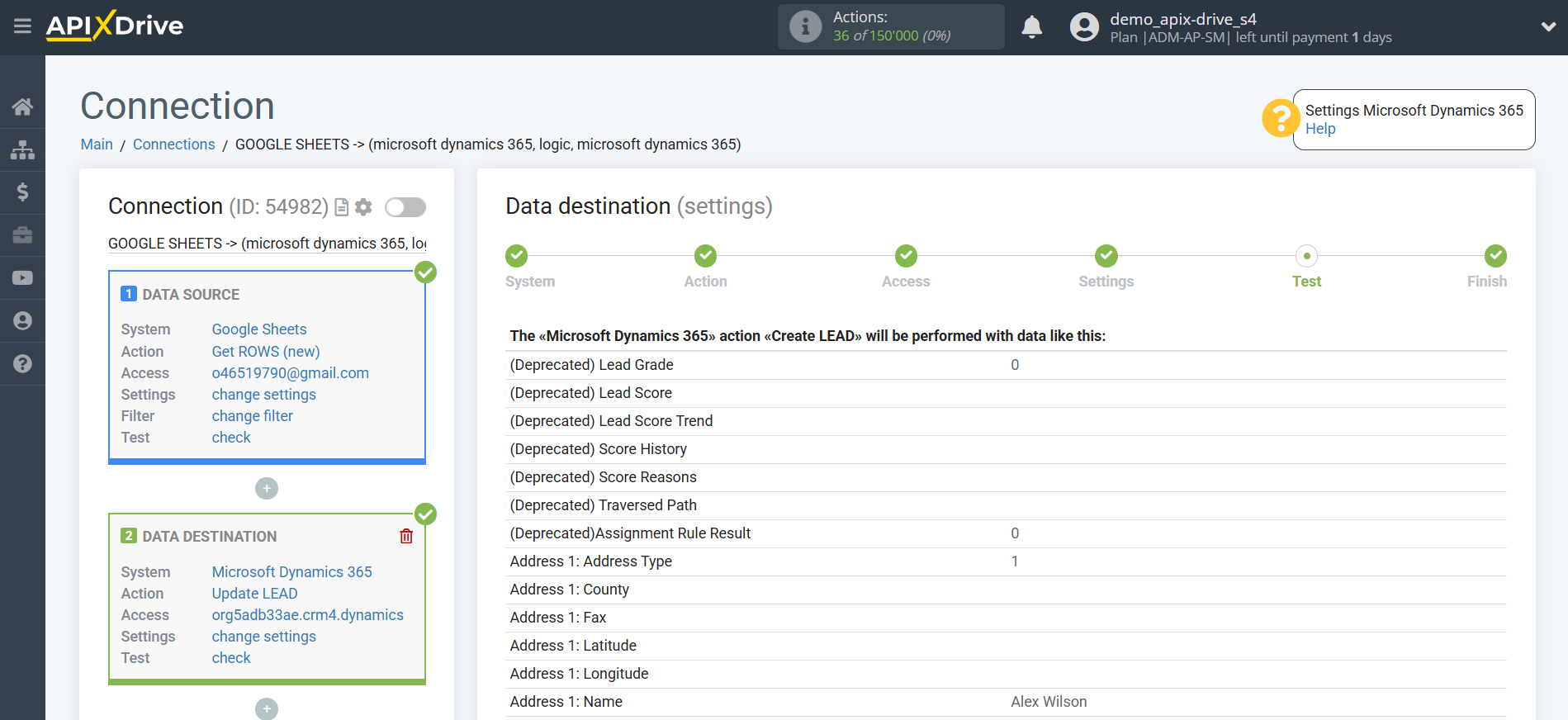Click change filter link

(x=253, y=416)
